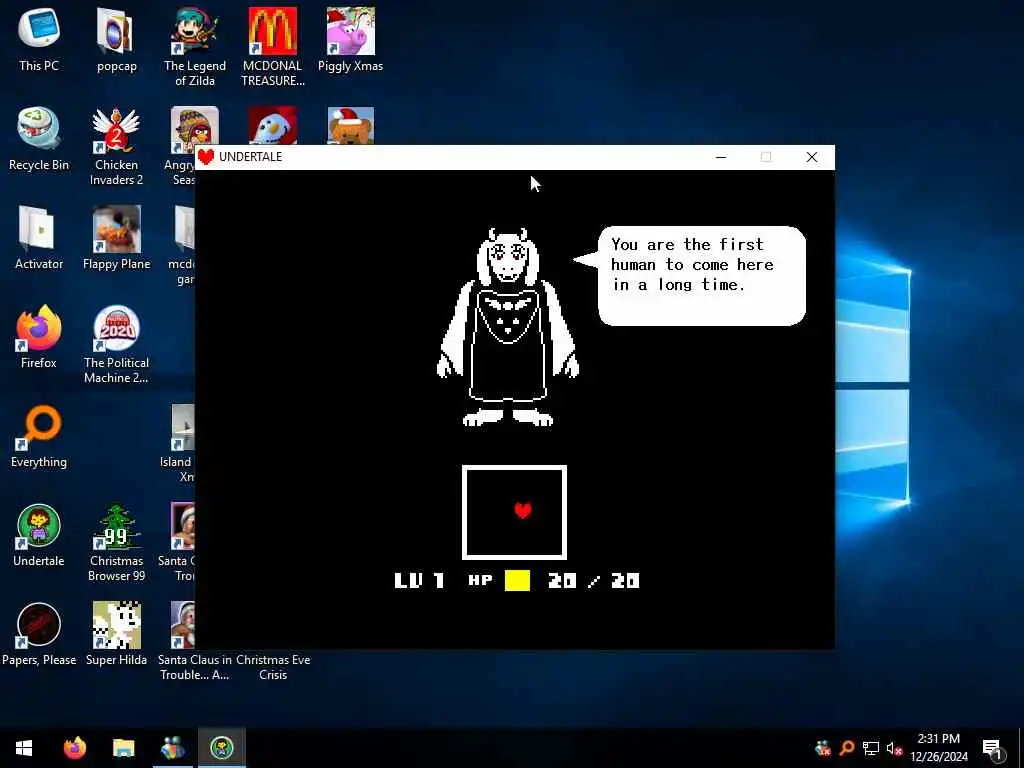Open the Windows Start menu
The image size is (1024, 768).
tap(24, 748)
